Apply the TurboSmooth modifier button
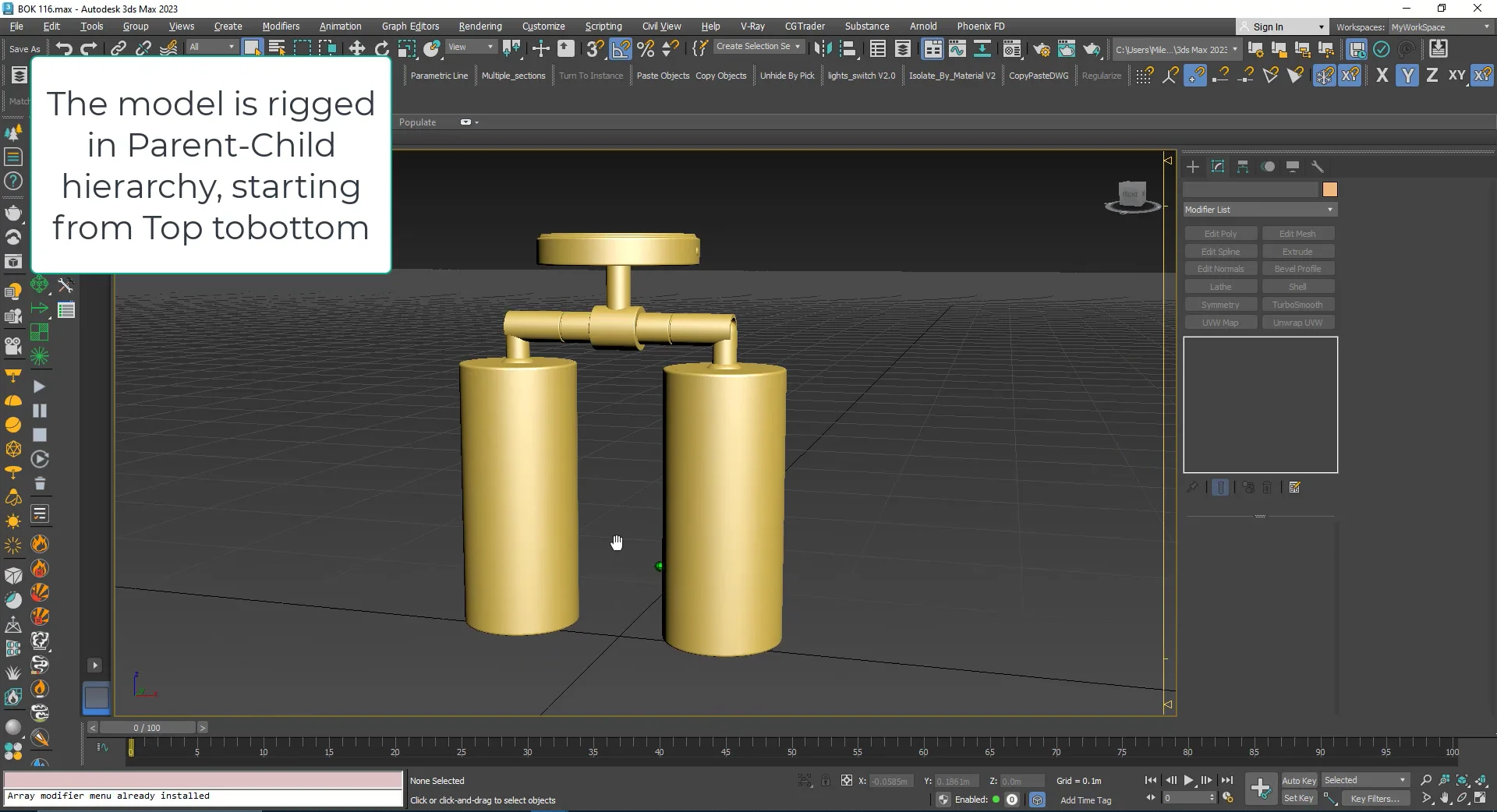 (1297, 304)
